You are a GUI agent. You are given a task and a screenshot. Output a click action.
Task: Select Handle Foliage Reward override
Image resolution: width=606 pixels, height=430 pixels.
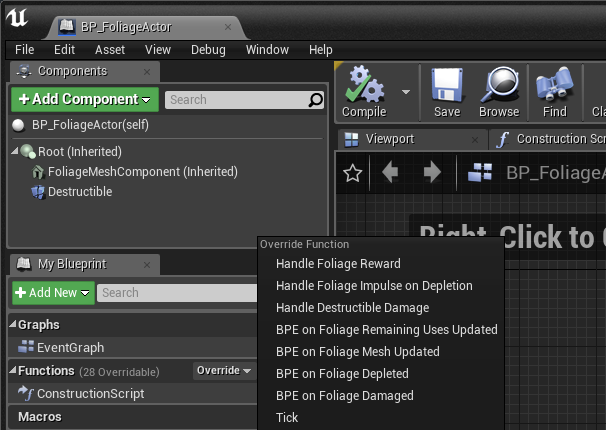pos(338,264)
